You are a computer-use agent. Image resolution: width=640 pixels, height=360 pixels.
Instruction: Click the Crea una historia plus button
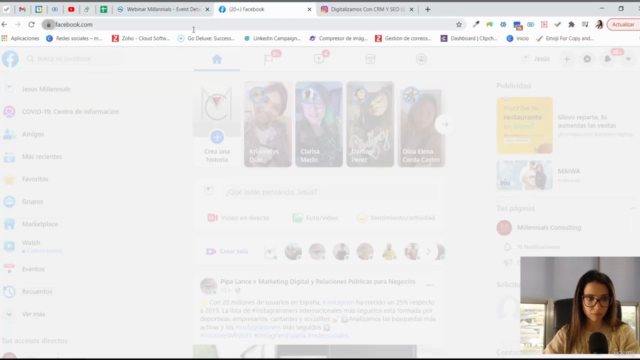(217, 137)
